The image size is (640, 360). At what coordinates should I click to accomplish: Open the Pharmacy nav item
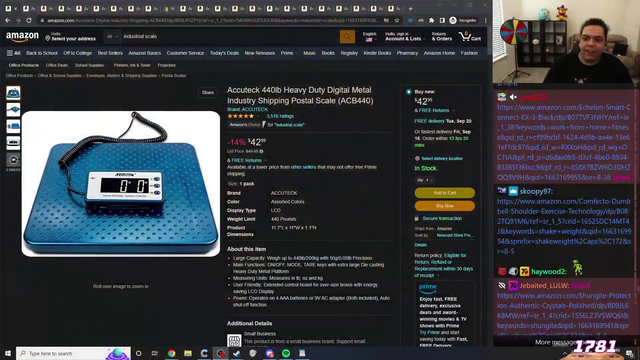click(407, 53)
